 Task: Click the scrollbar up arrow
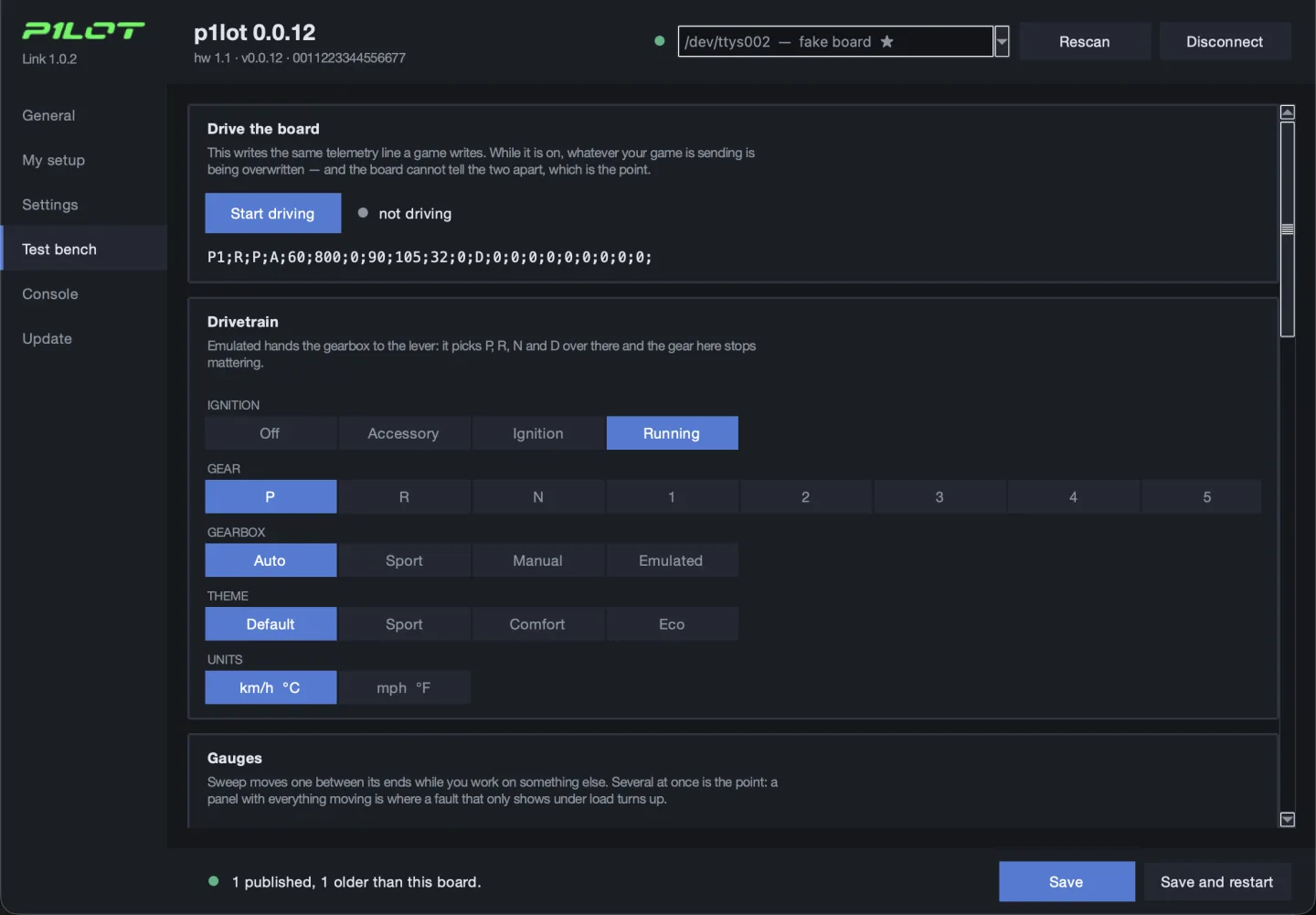pos(1288,112)
